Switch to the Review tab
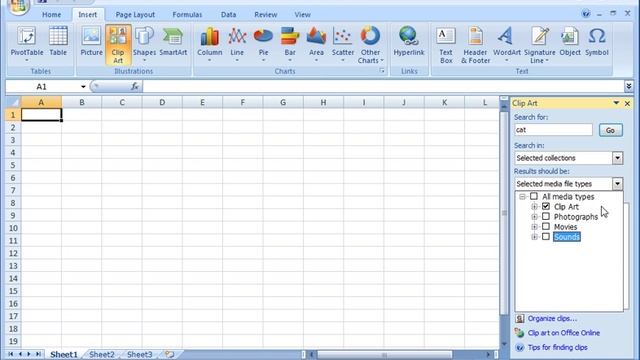Screen dimensions: 640x360 click(266, 15)
